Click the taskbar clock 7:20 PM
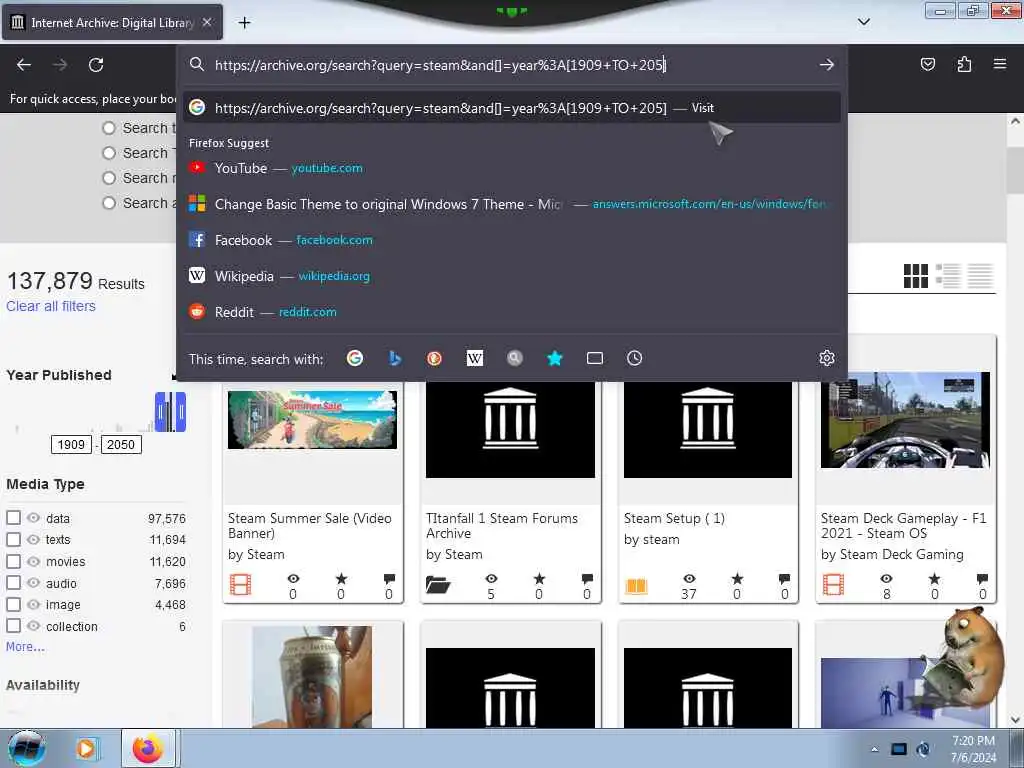This screenshot has height=768, width=1024. 973,741
